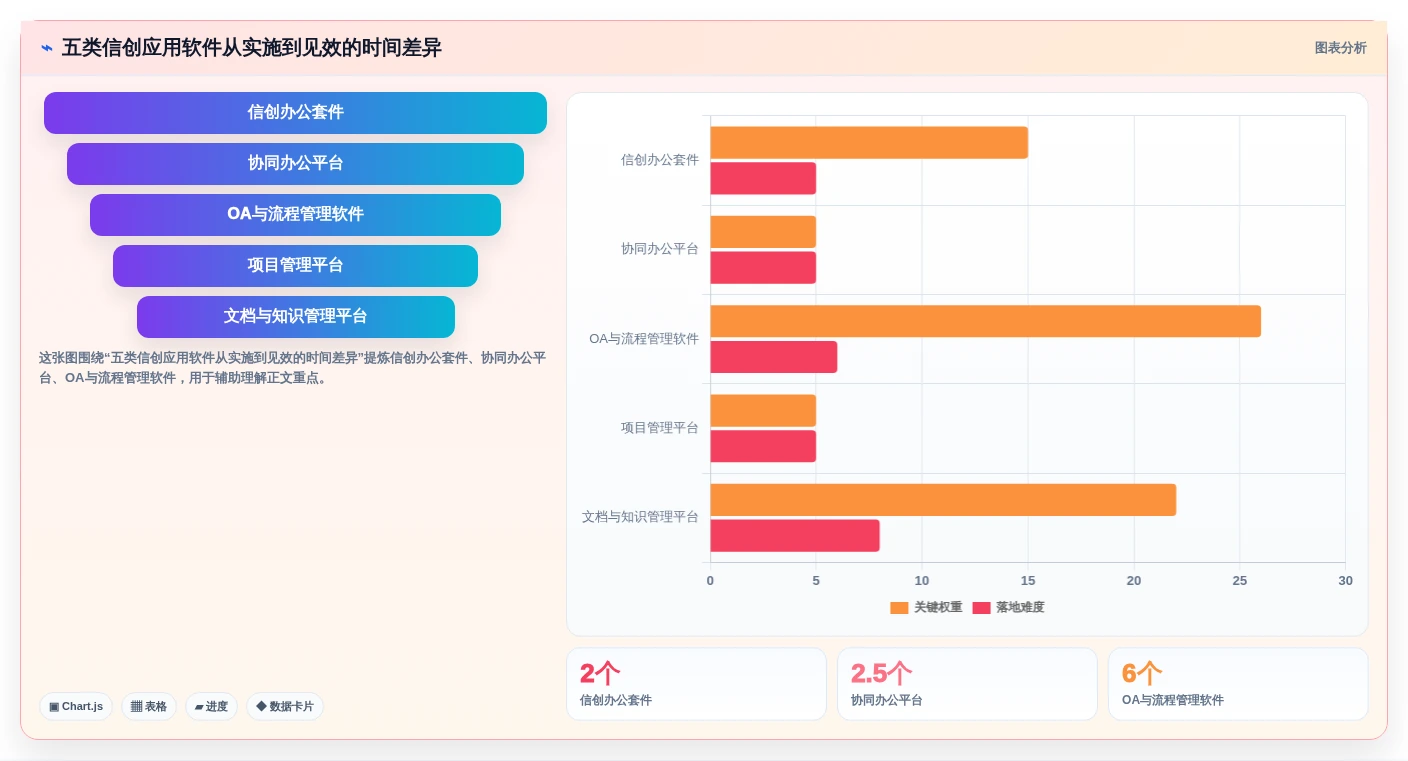This screenshot has width=1408, height=761.
Task: Select the 文档与知识管理平台 funnel bar
Action: point(295,317)
